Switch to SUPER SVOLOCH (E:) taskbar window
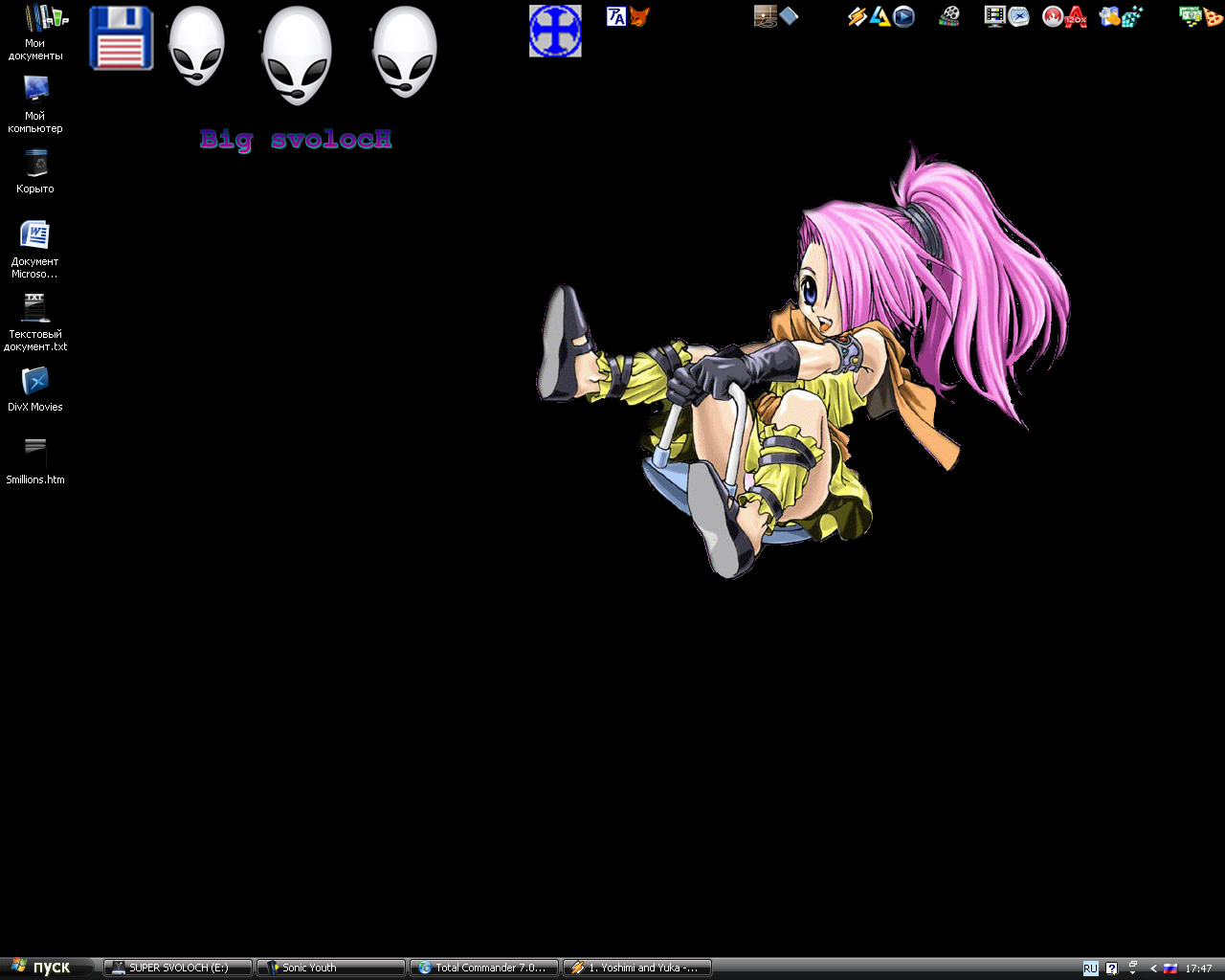 (x=178, y=968)
